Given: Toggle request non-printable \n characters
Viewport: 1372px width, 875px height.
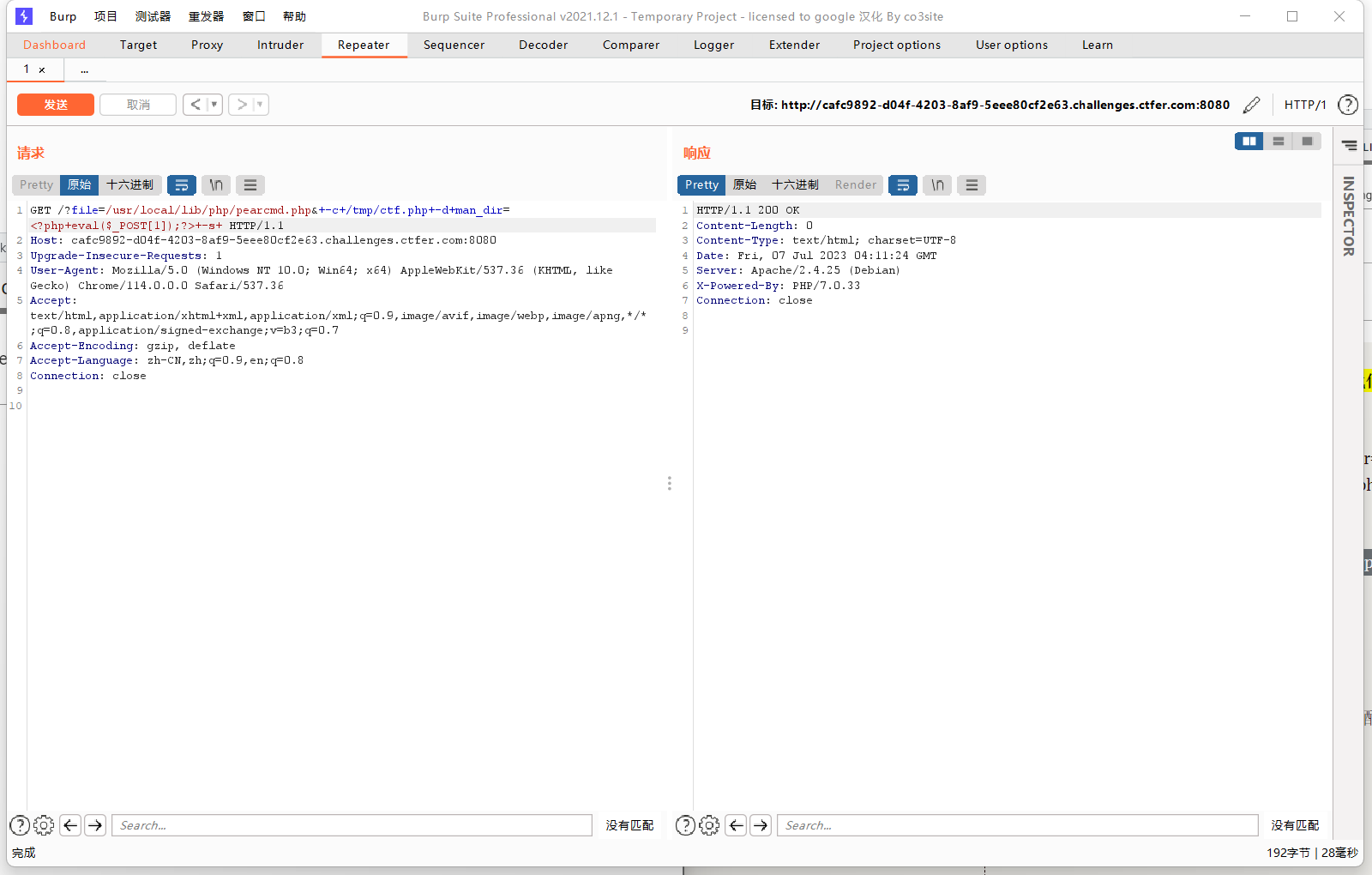Looking at the screenshot, I should tap(216, 184).
